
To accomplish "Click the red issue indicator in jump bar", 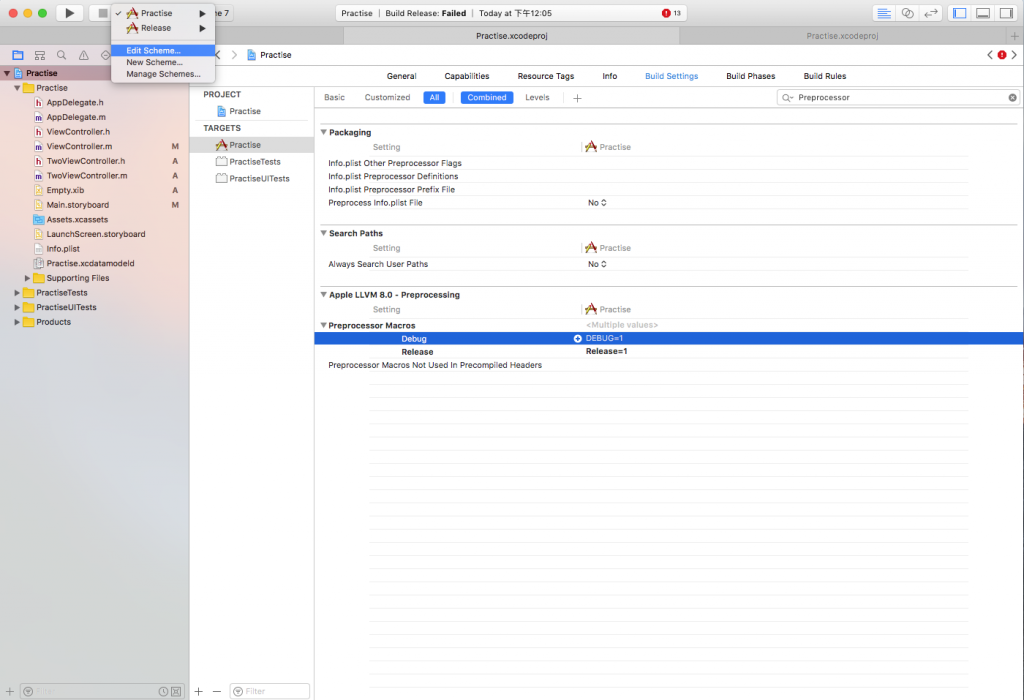I will click(1002, 55).
